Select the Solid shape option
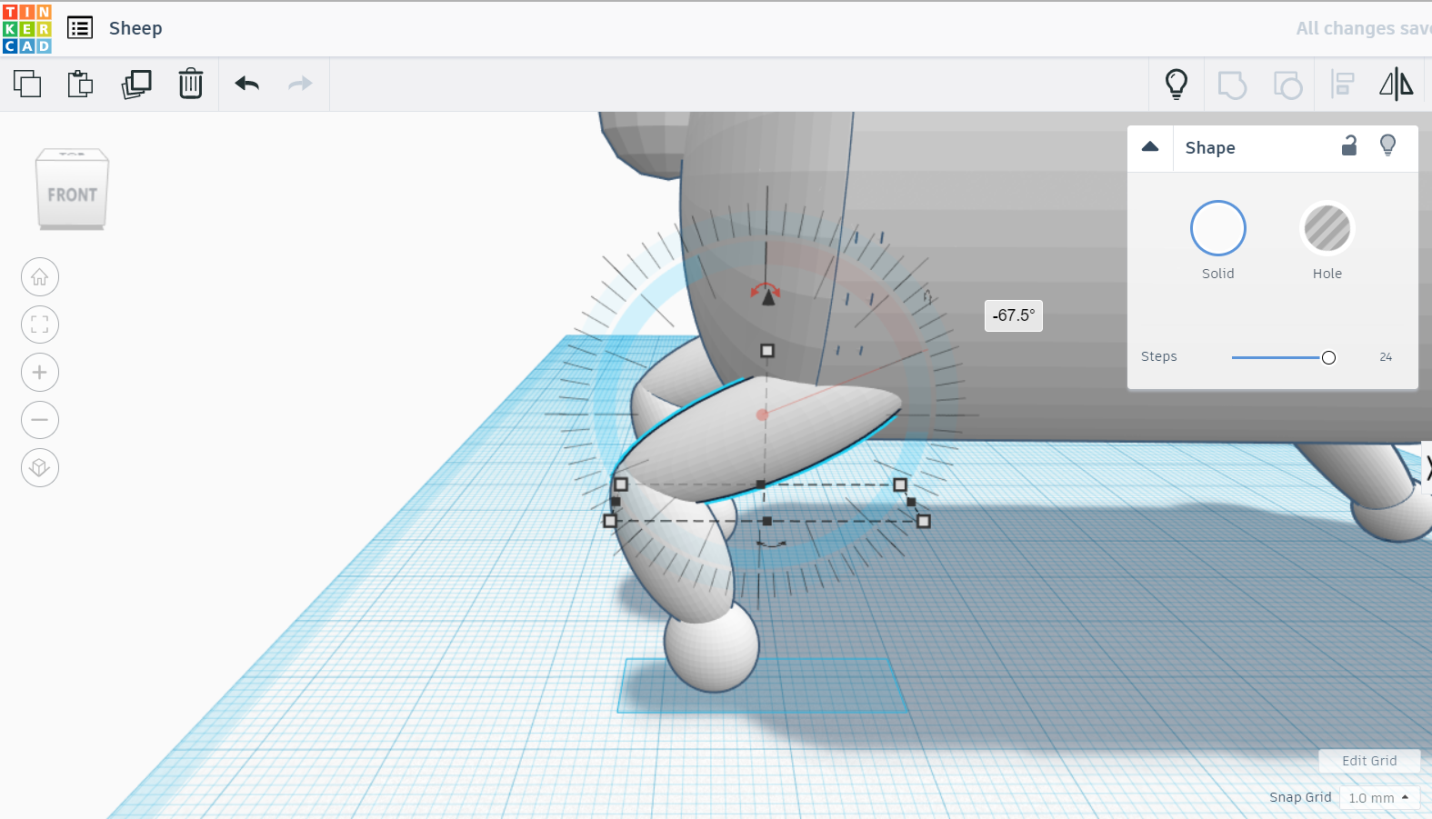Screen dimensions: 1432x819 coord(1218,228)
